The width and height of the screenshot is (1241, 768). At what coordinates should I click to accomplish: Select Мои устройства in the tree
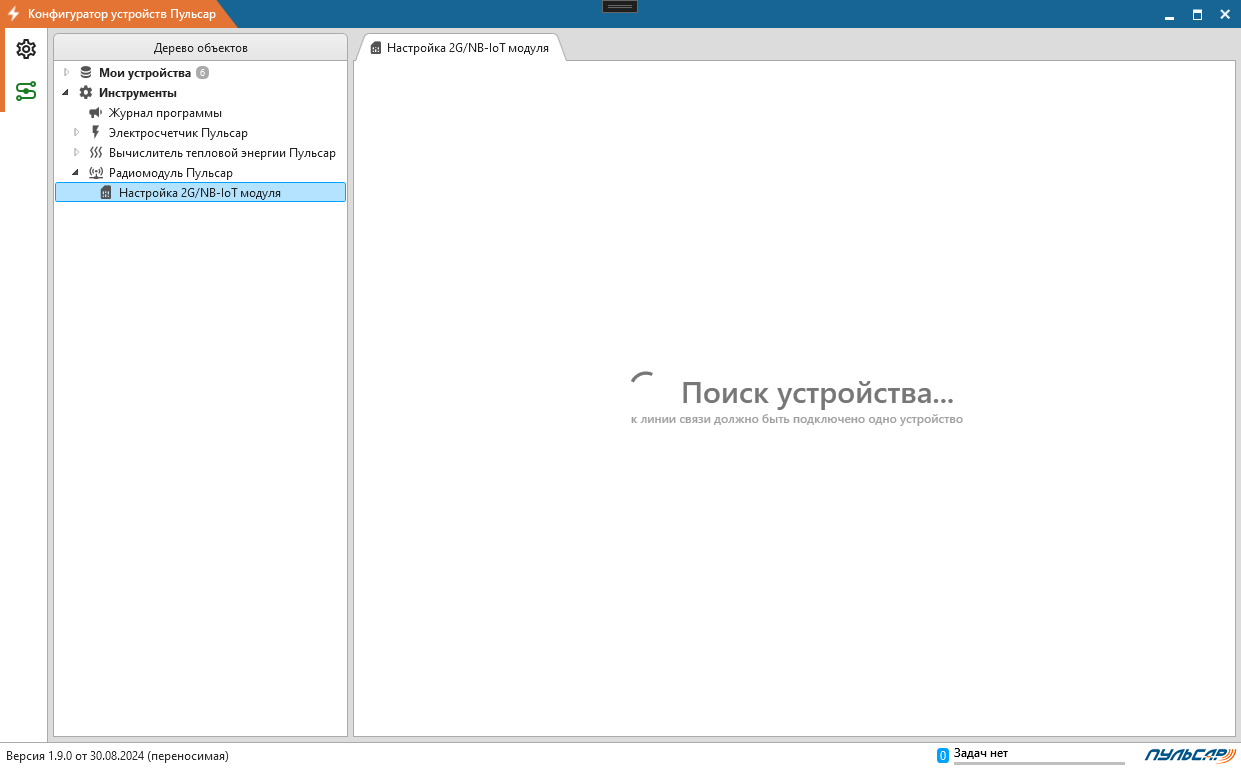(x=145, y=73)
